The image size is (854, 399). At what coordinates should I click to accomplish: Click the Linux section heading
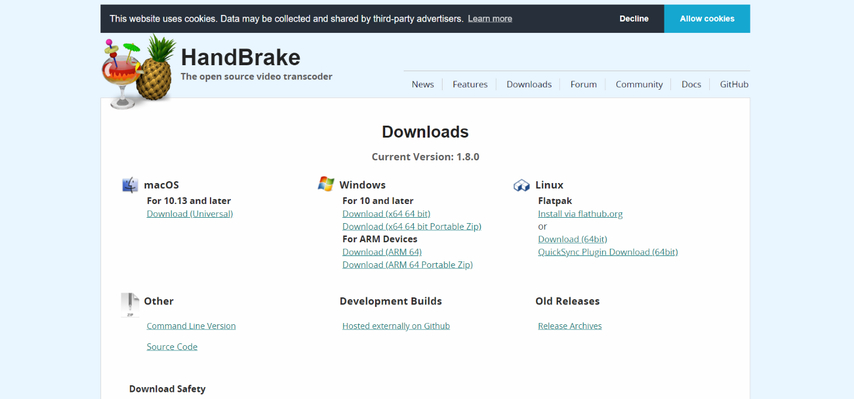coord(549,185)
